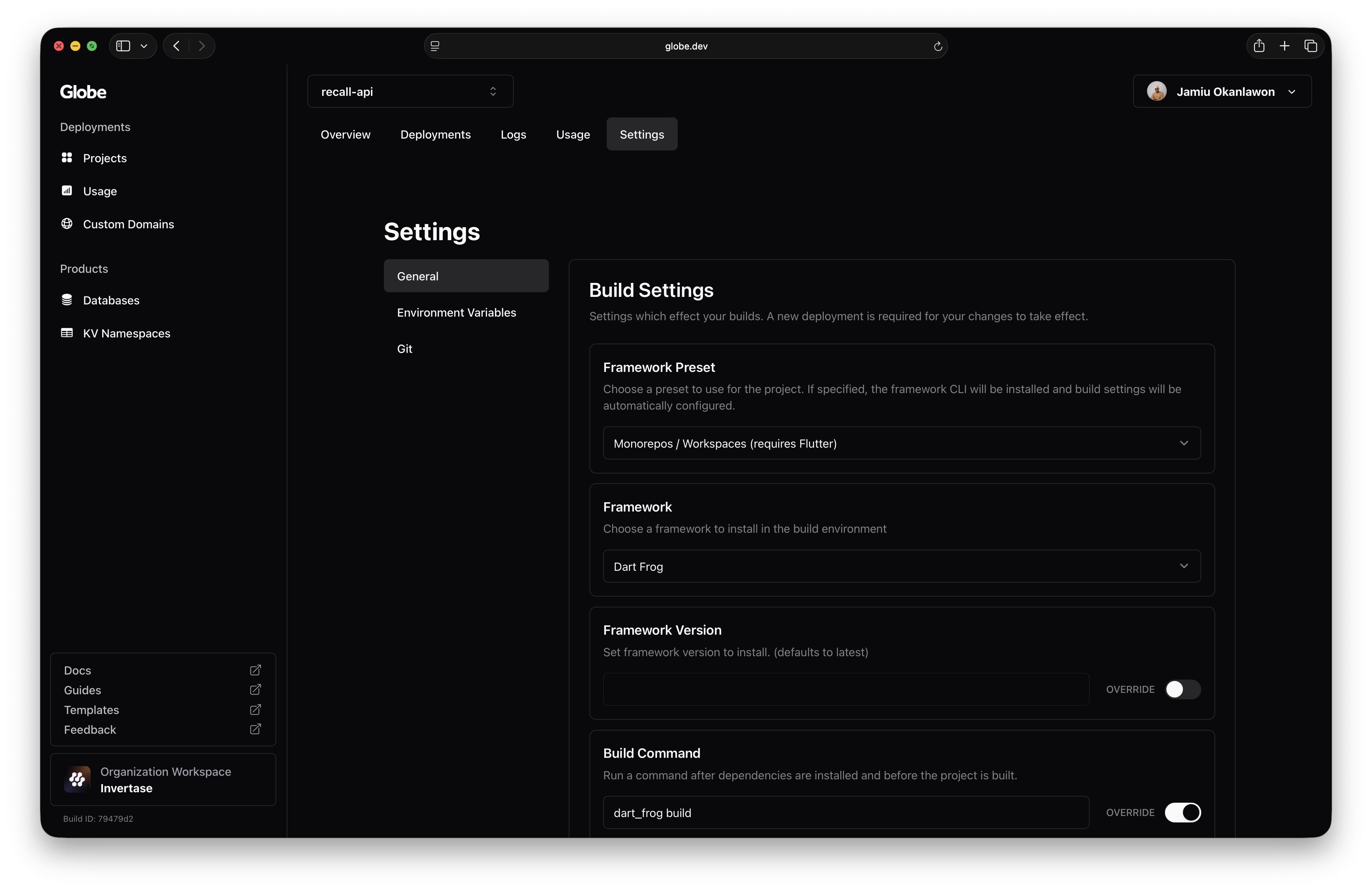Click the browser share icon
This screenshot has width=1372, height=891.
pos(1259,46)
